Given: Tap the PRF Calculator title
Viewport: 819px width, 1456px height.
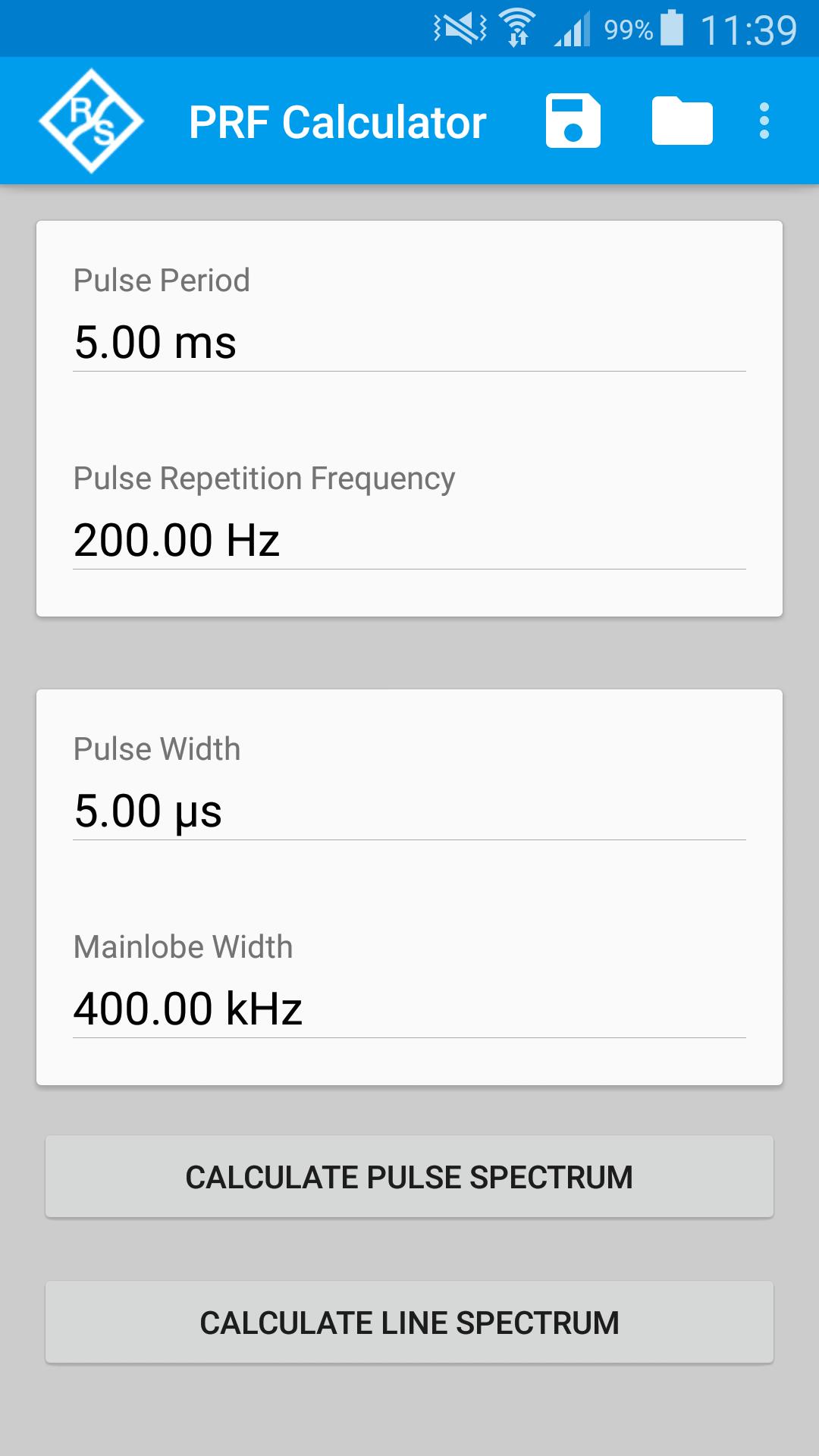Looking at the screenshot, I should point(337,122).
